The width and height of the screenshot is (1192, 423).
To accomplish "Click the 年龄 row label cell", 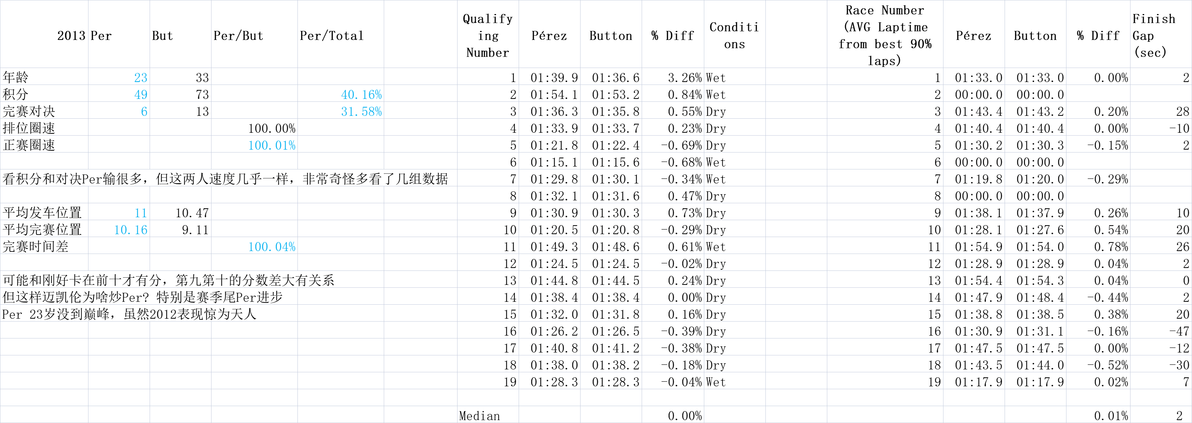I will pos(45,78).
